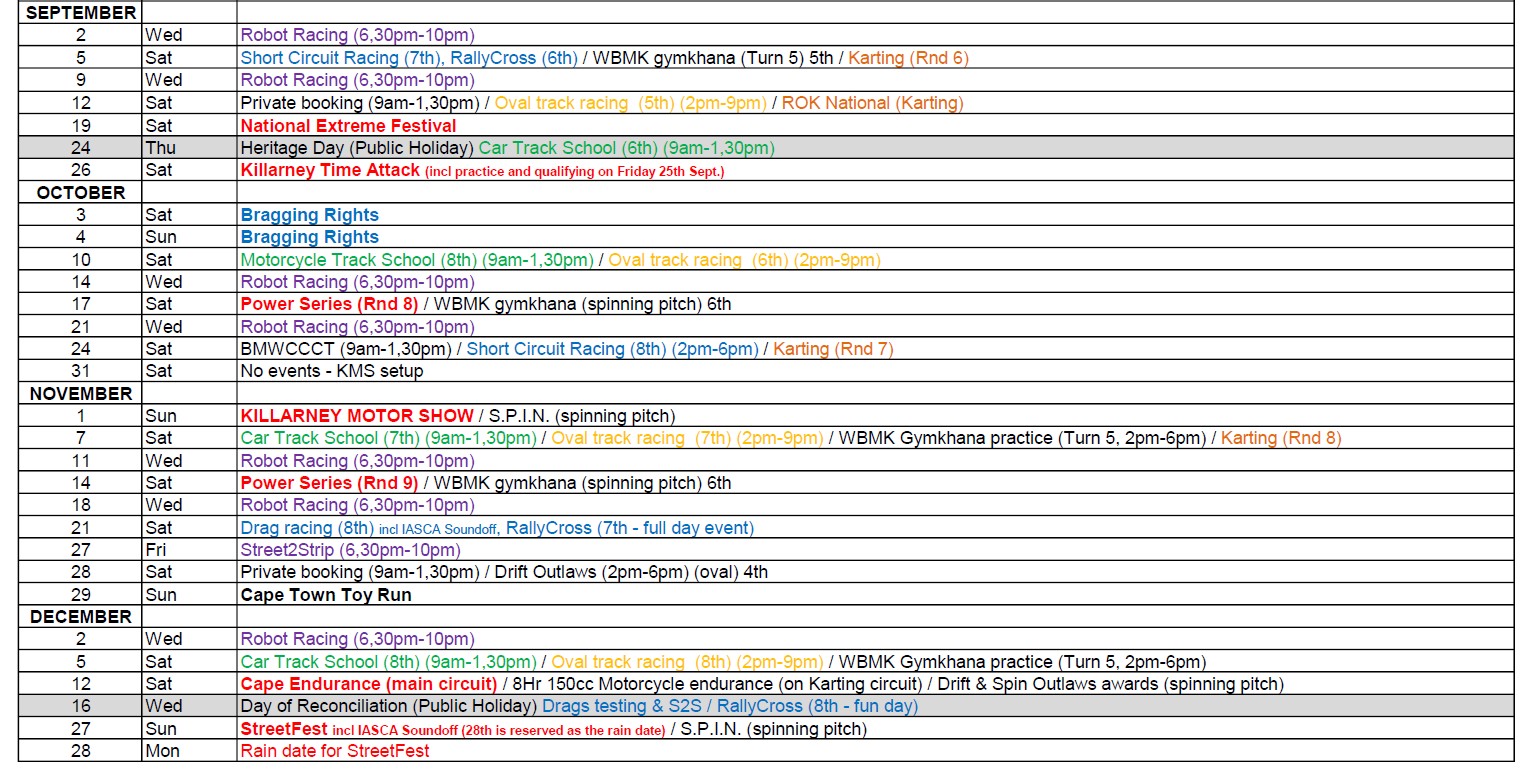Screen dimensions: 1532x782
Task: Click Bragging Rights on Saturday 3 October
Action: (x=309, y=215)
